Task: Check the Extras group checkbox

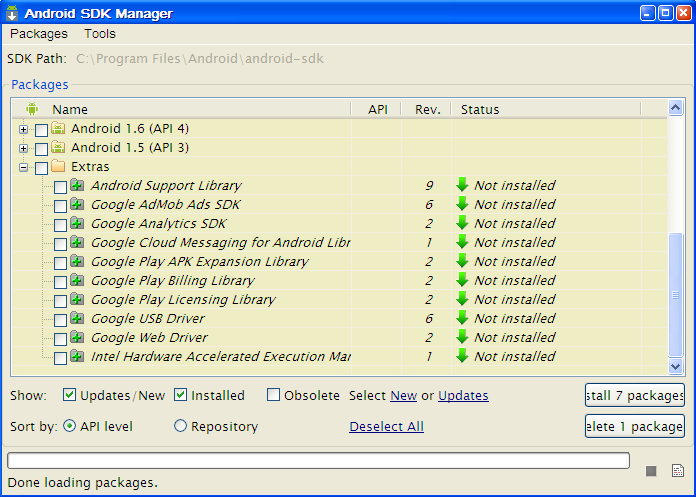Action: click(41, 168)
